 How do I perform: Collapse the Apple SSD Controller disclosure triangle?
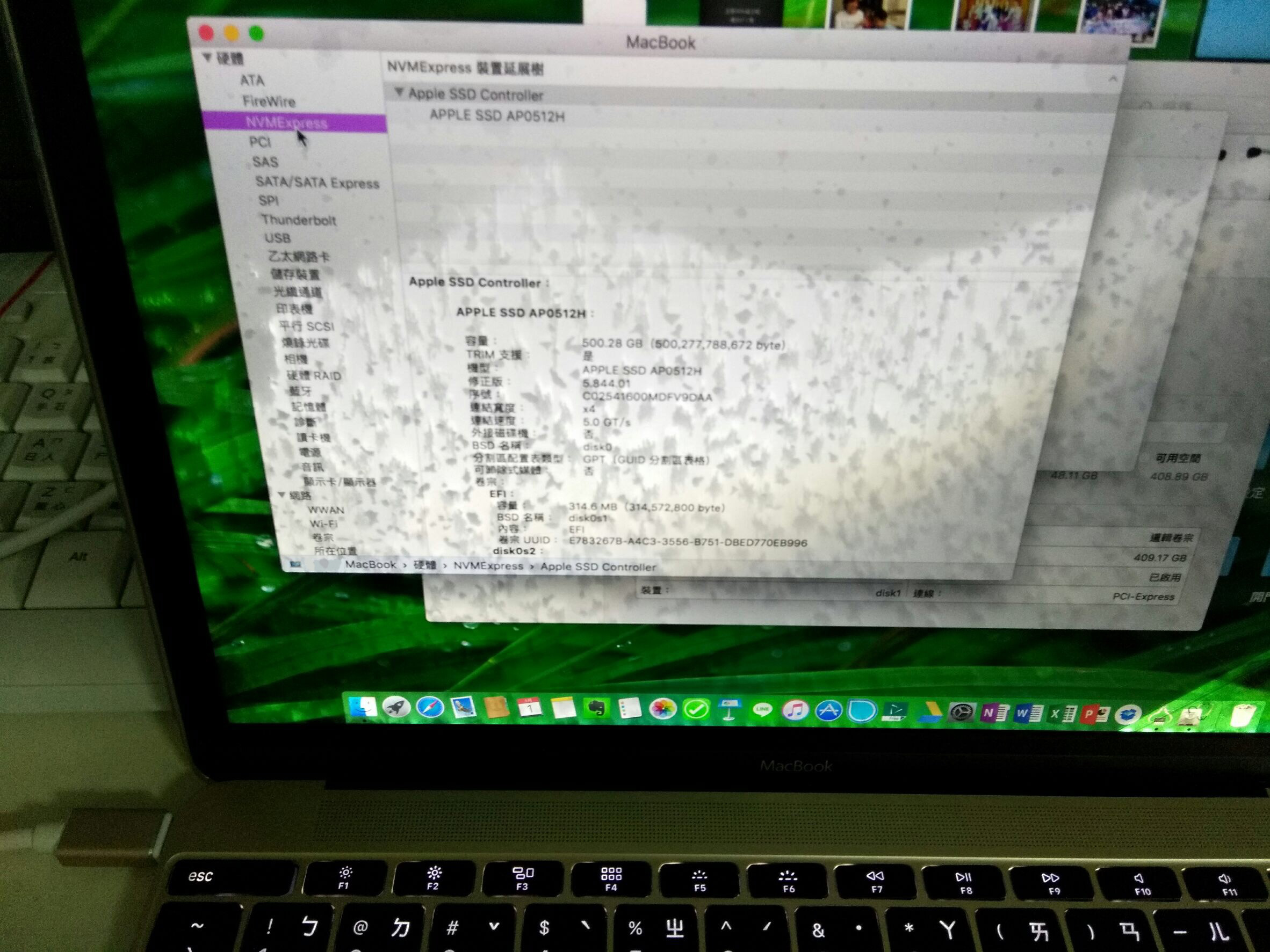point(400,92)
